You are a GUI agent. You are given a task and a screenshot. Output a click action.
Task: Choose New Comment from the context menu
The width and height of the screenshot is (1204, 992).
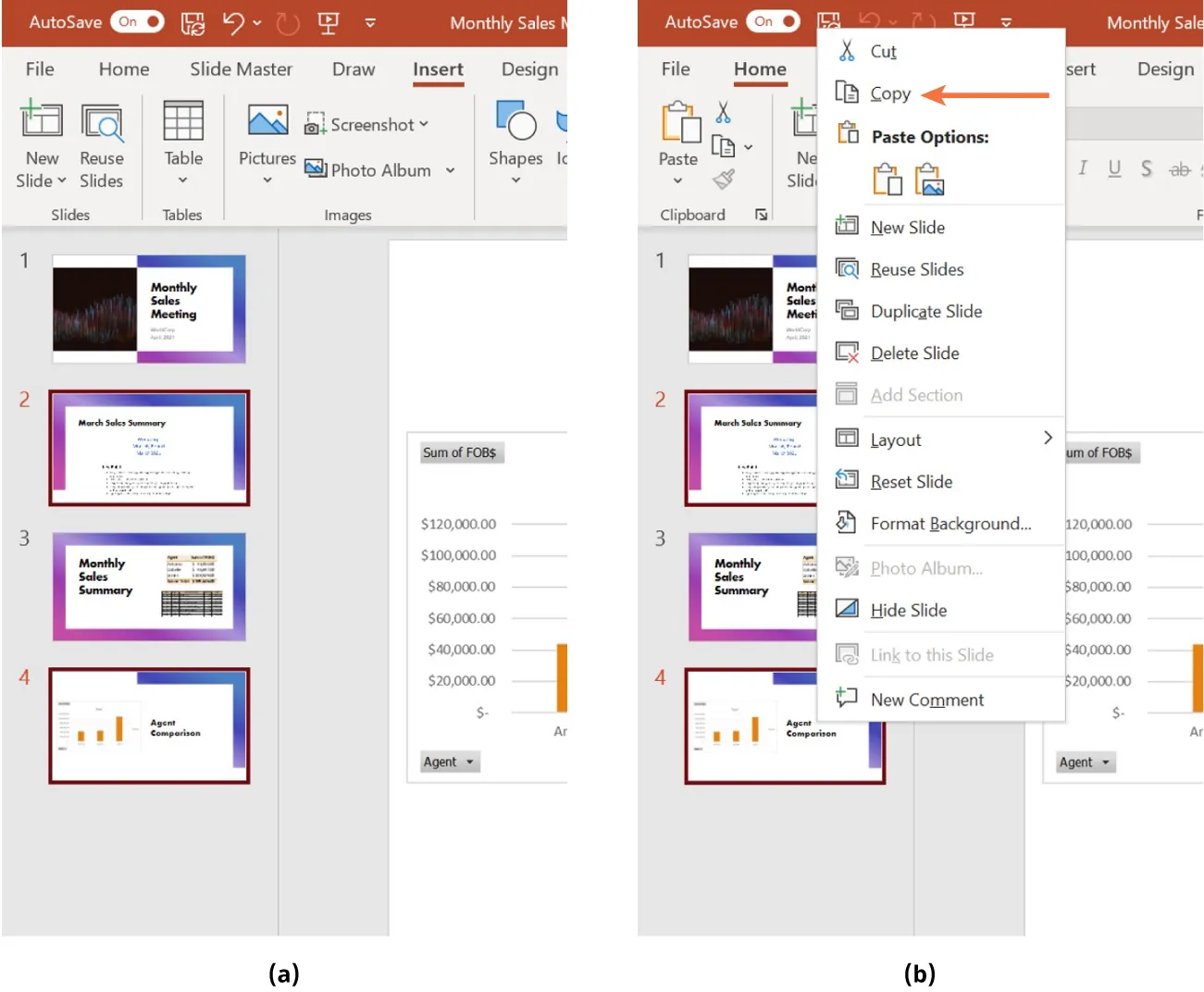[x=926, y=700]
